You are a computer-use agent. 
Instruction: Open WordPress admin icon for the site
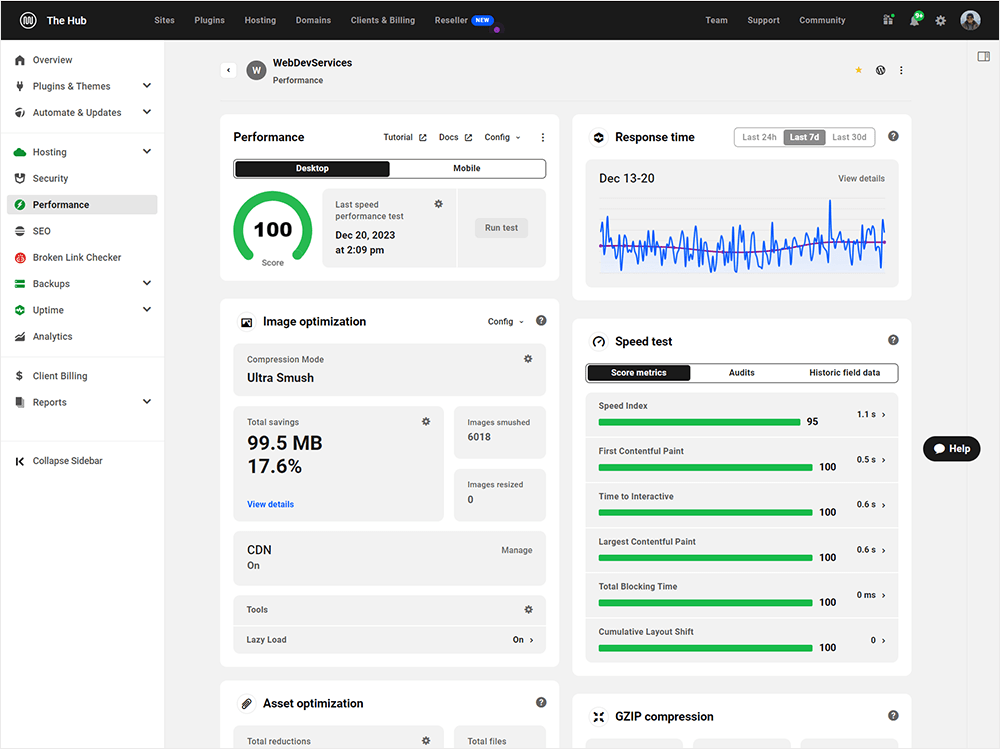(x=880, y=70)
